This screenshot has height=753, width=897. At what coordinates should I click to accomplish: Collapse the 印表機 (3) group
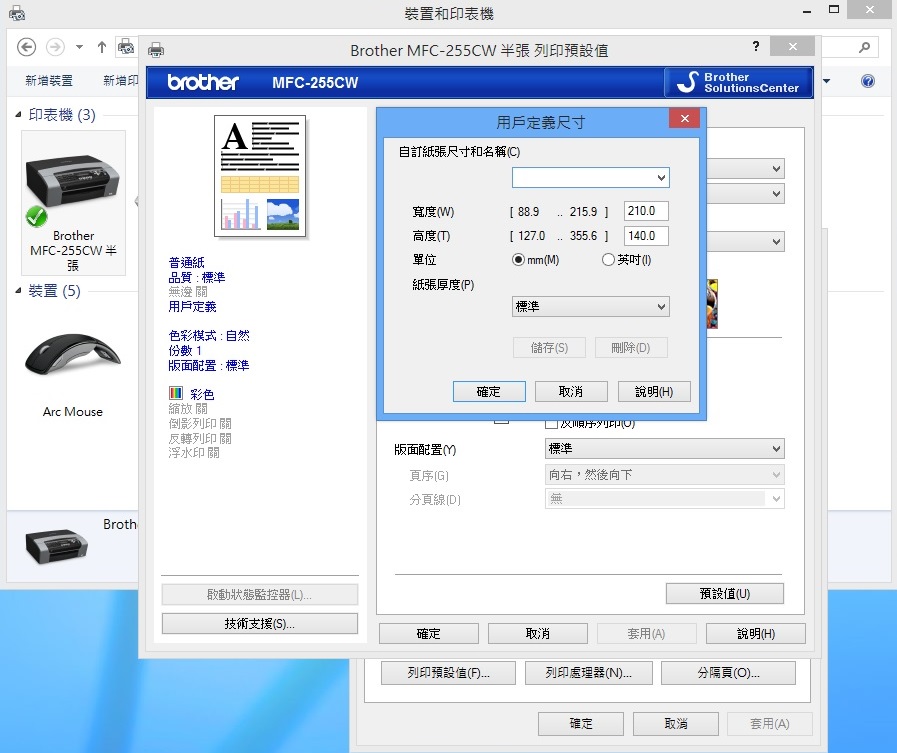[18, 115]
